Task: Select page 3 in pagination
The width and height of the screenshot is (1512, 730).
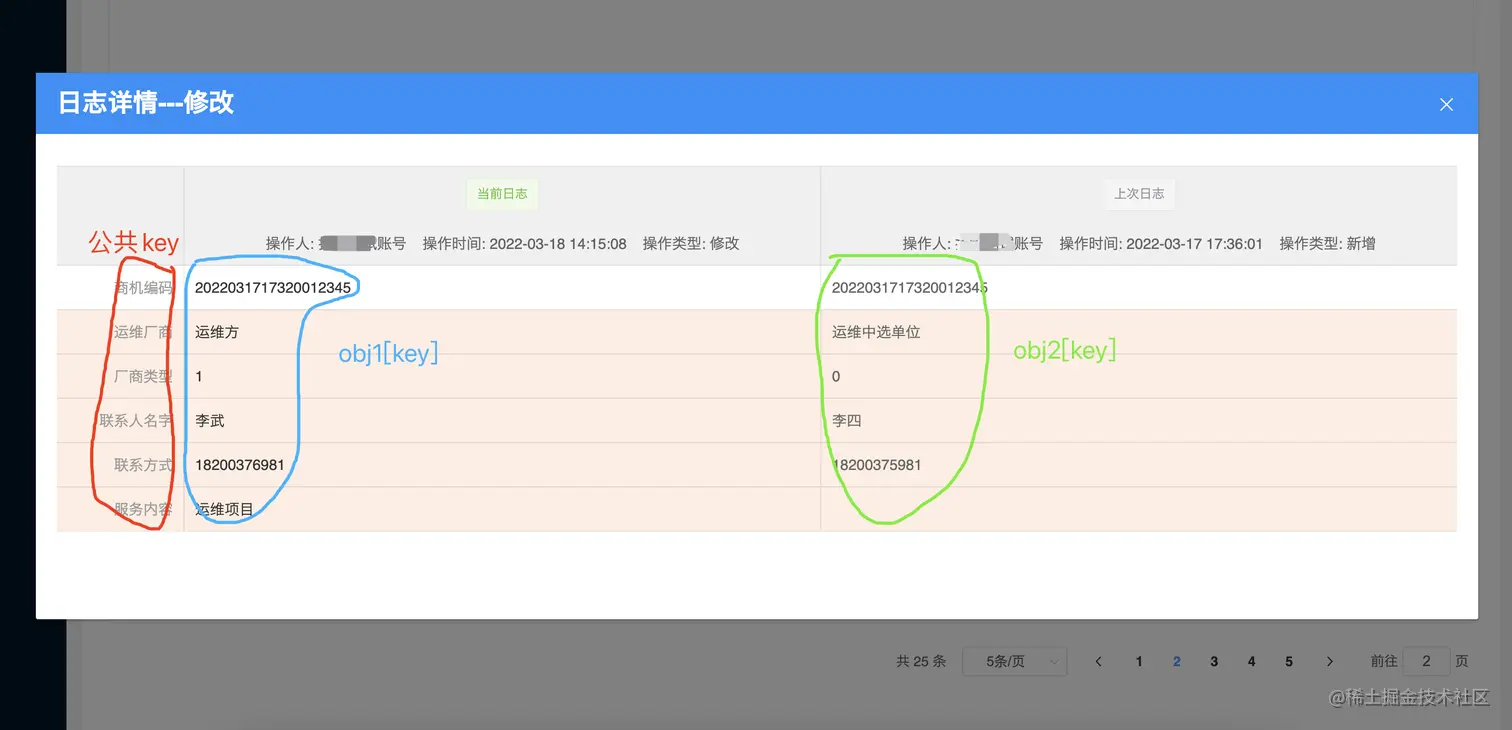Action: pyautogui.click(x=1214, y=661)
